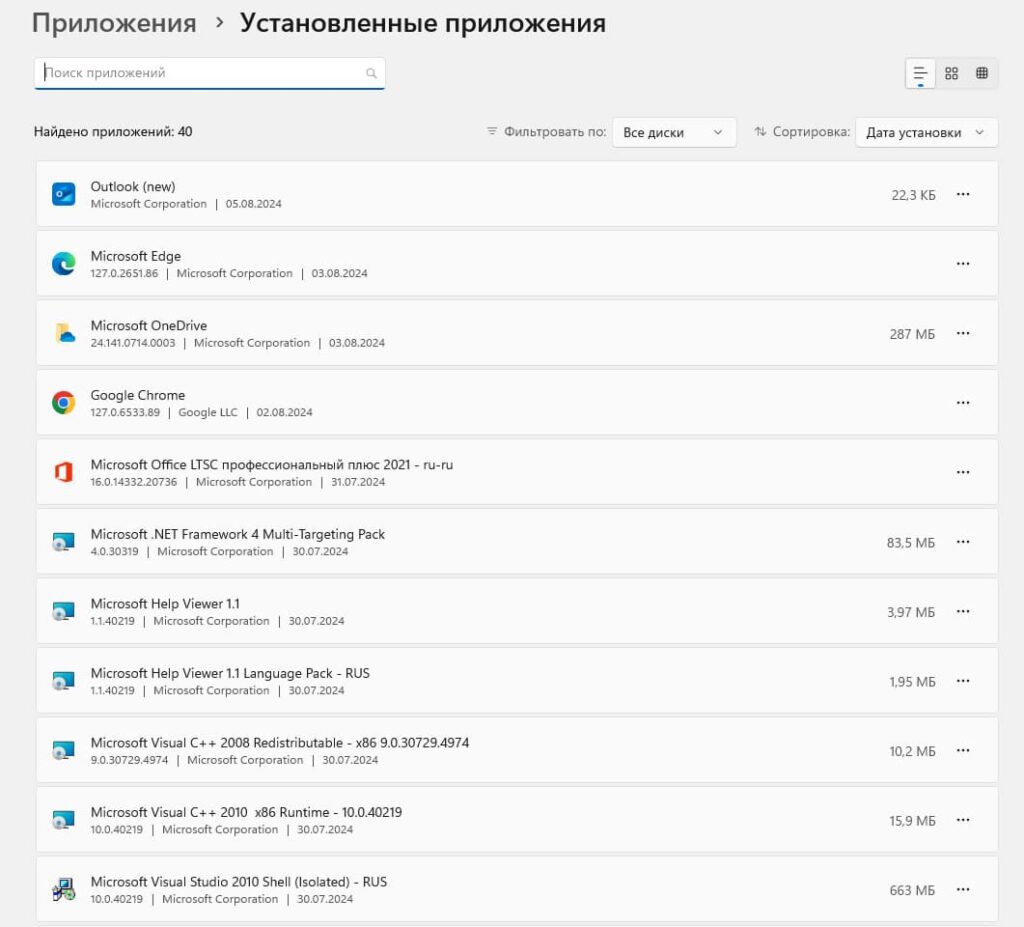The height and width of the screenshot is (927, 1024).
Task: Click the Visual C++ 2010 x86 Runtime icon
Action: pyautogui.click(x=63, y=820)
